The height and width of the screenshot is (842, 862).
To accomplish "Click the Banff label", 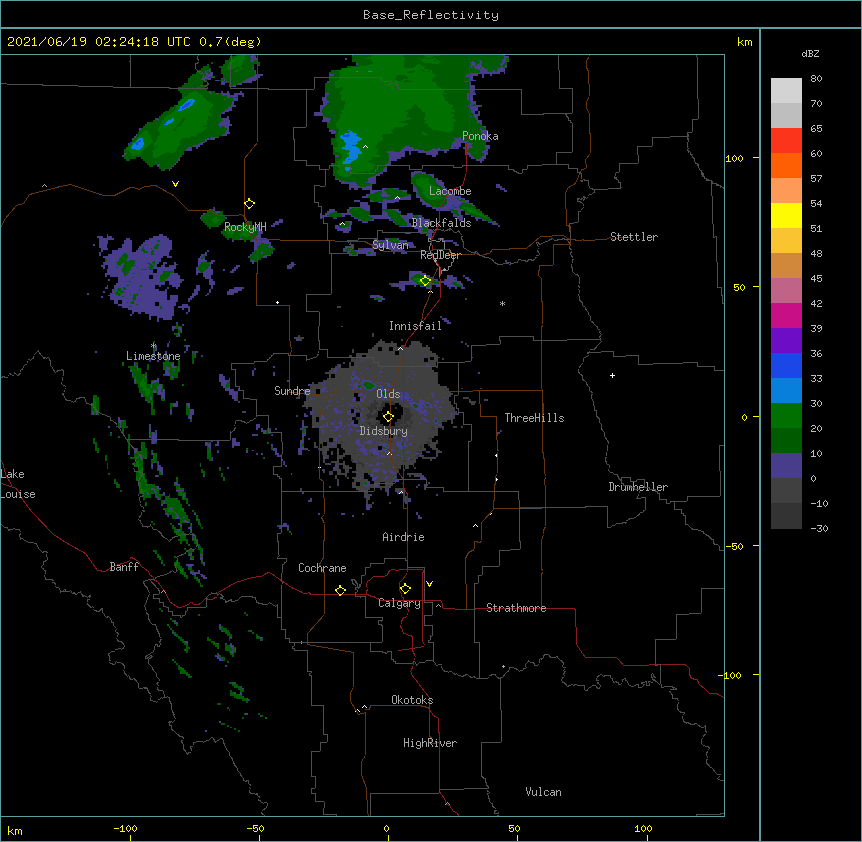I will pos(124,567).
